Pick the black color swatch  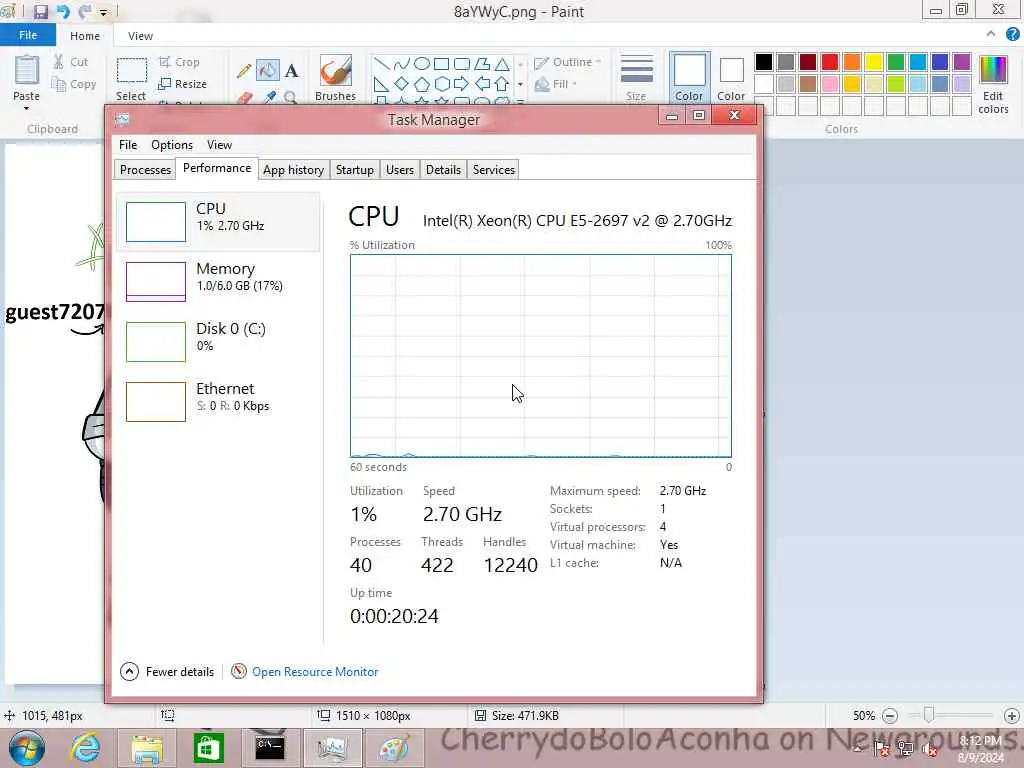tap(763, 62)
